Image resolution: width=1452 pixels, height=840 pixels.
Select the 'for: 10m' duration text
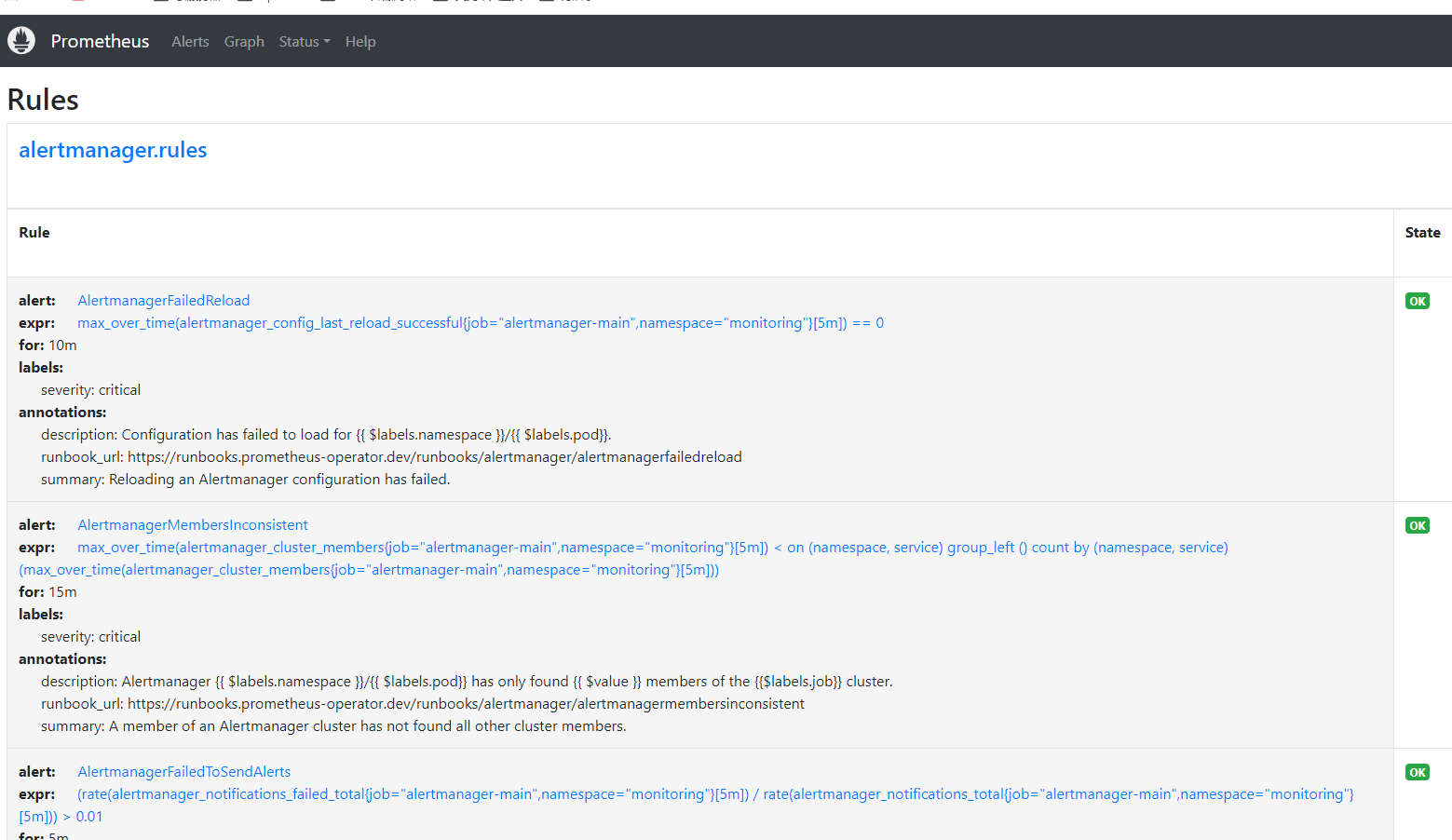[47, 345]
